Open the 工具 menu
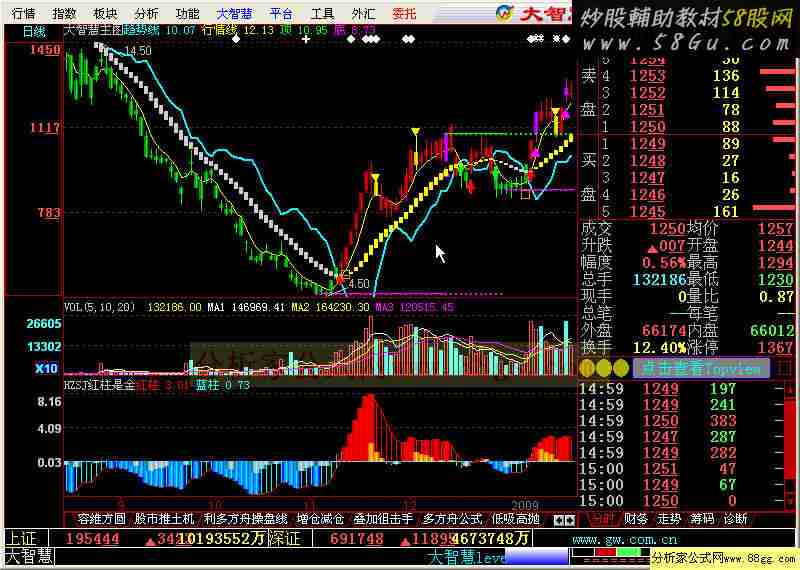800x570 pixels. coord(322,13)
